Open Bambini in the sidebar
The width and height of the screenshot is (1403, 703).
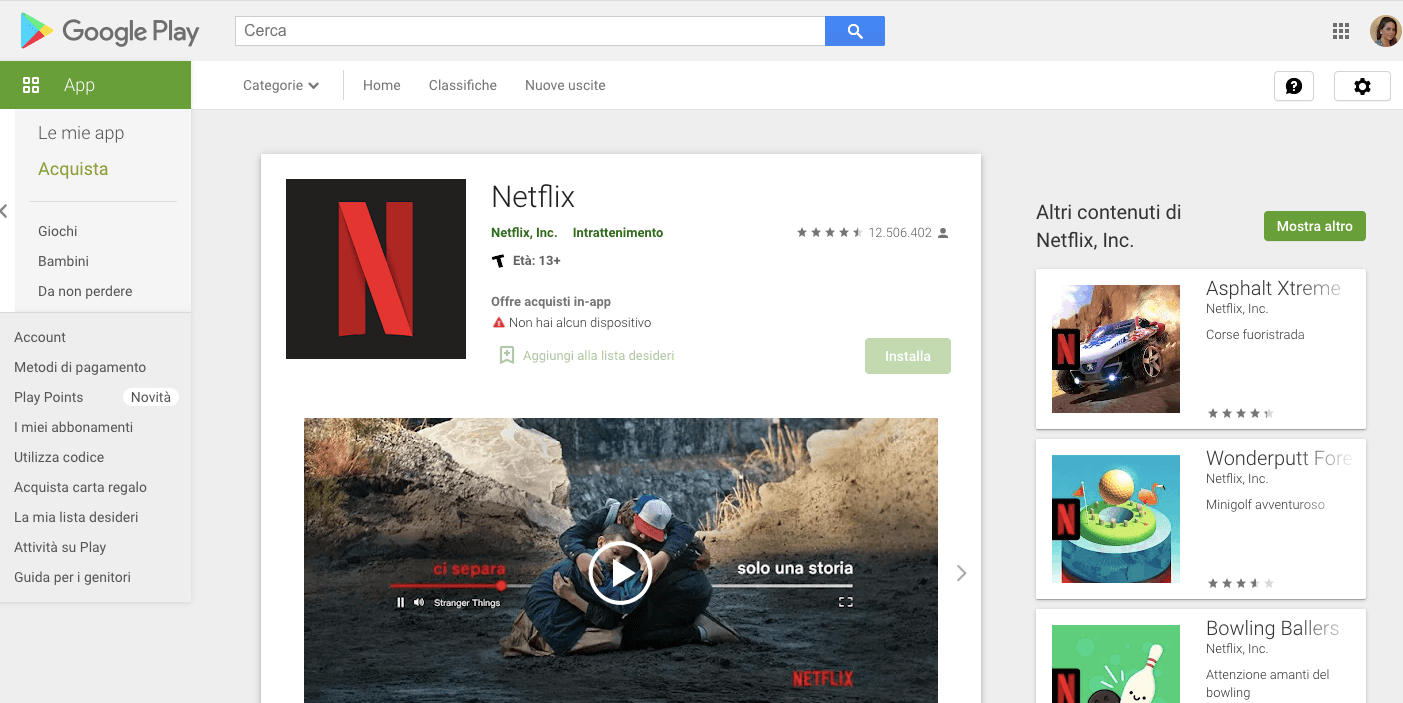[x=63, y=261]
